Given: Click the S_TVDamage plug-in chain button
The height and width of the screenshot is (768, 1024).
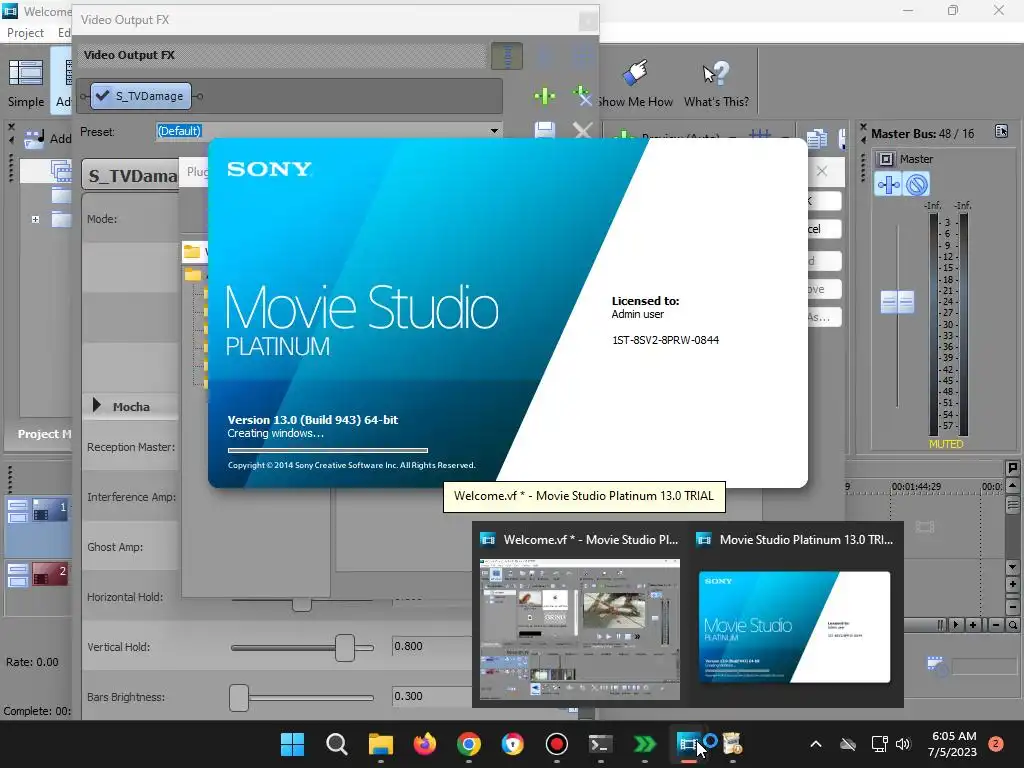Looking at the screenshot, I should coord(141,96).
